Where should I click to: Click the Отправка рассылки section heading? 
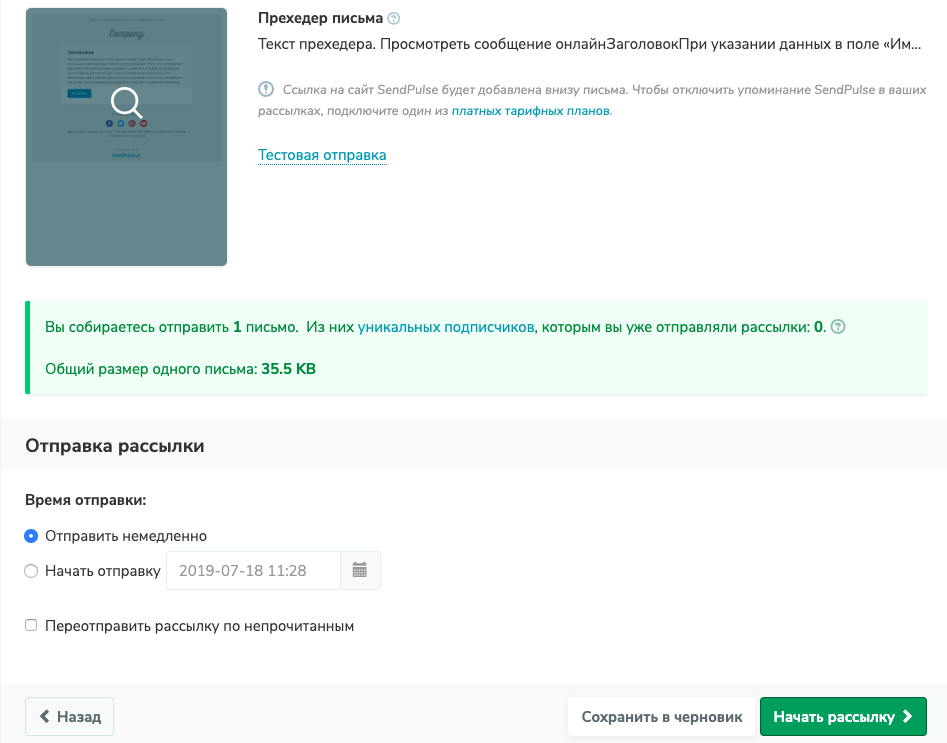point(115,446)
